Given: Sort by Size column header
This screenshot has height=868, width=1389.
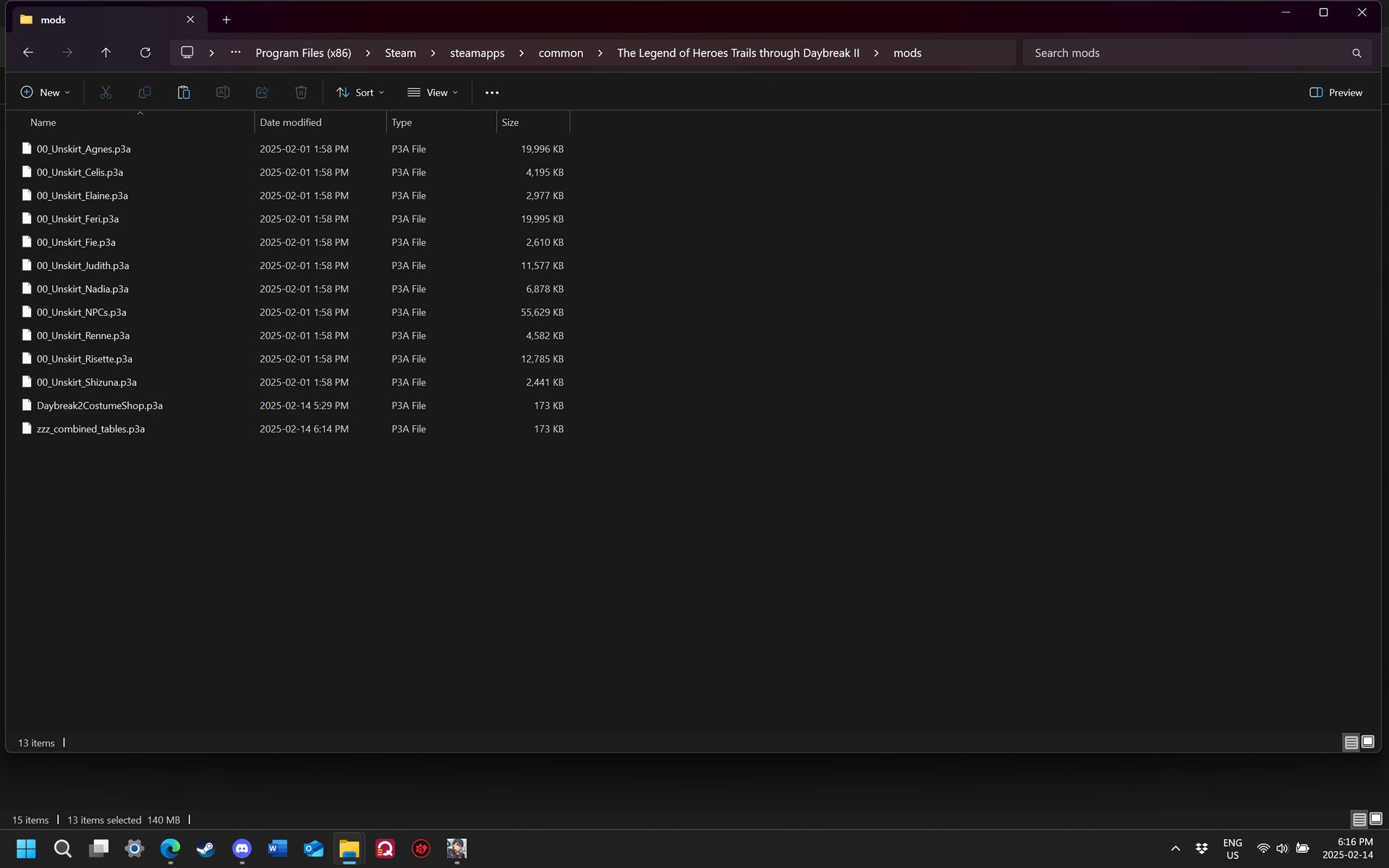Looking at the screenshot, I should pos(533,122).
